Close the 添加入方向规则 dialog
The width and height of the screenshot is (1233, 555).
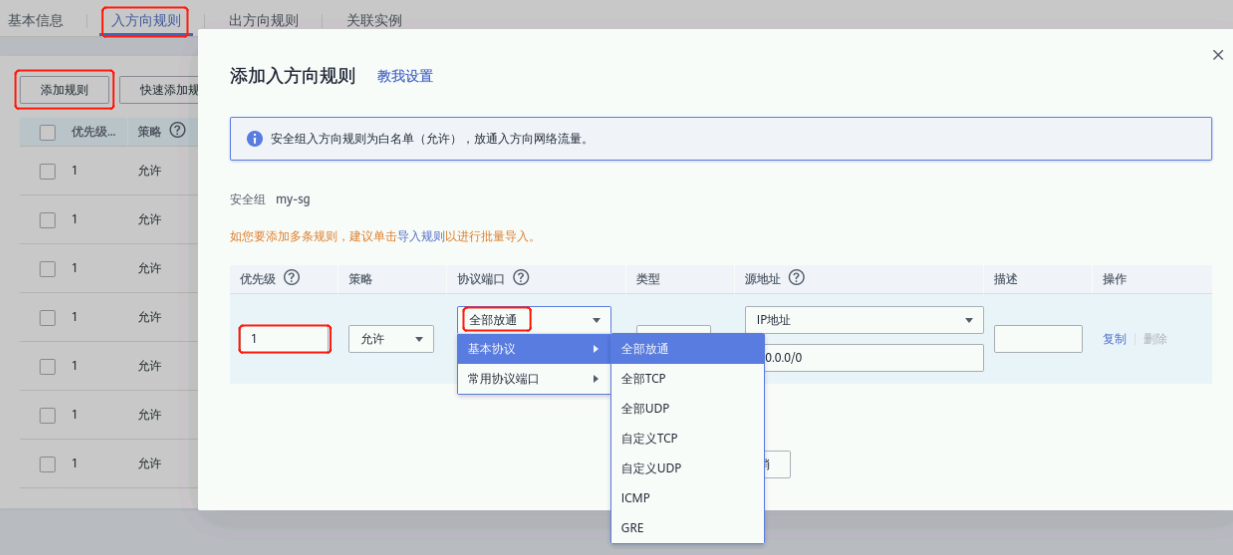(x=1217, y=55)
